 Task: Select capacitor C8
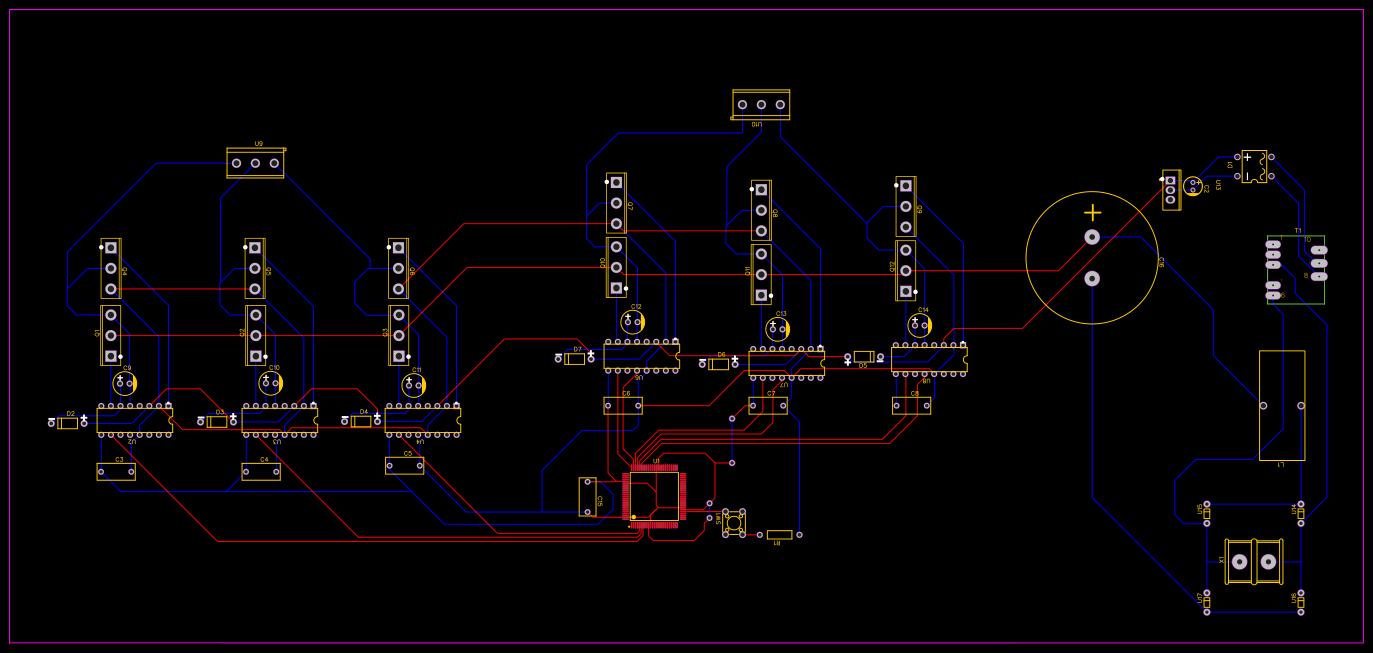911,405
